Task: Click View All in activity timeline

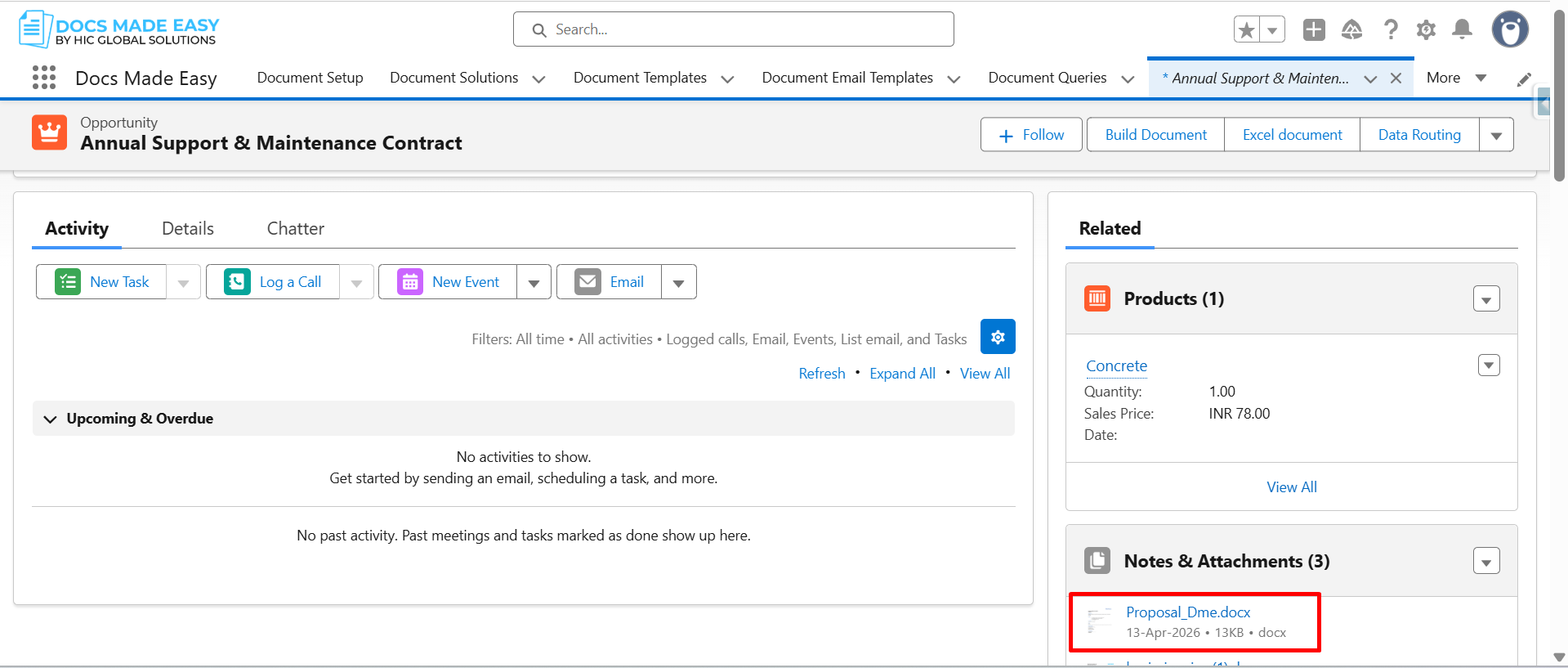Action: [985, 374]
